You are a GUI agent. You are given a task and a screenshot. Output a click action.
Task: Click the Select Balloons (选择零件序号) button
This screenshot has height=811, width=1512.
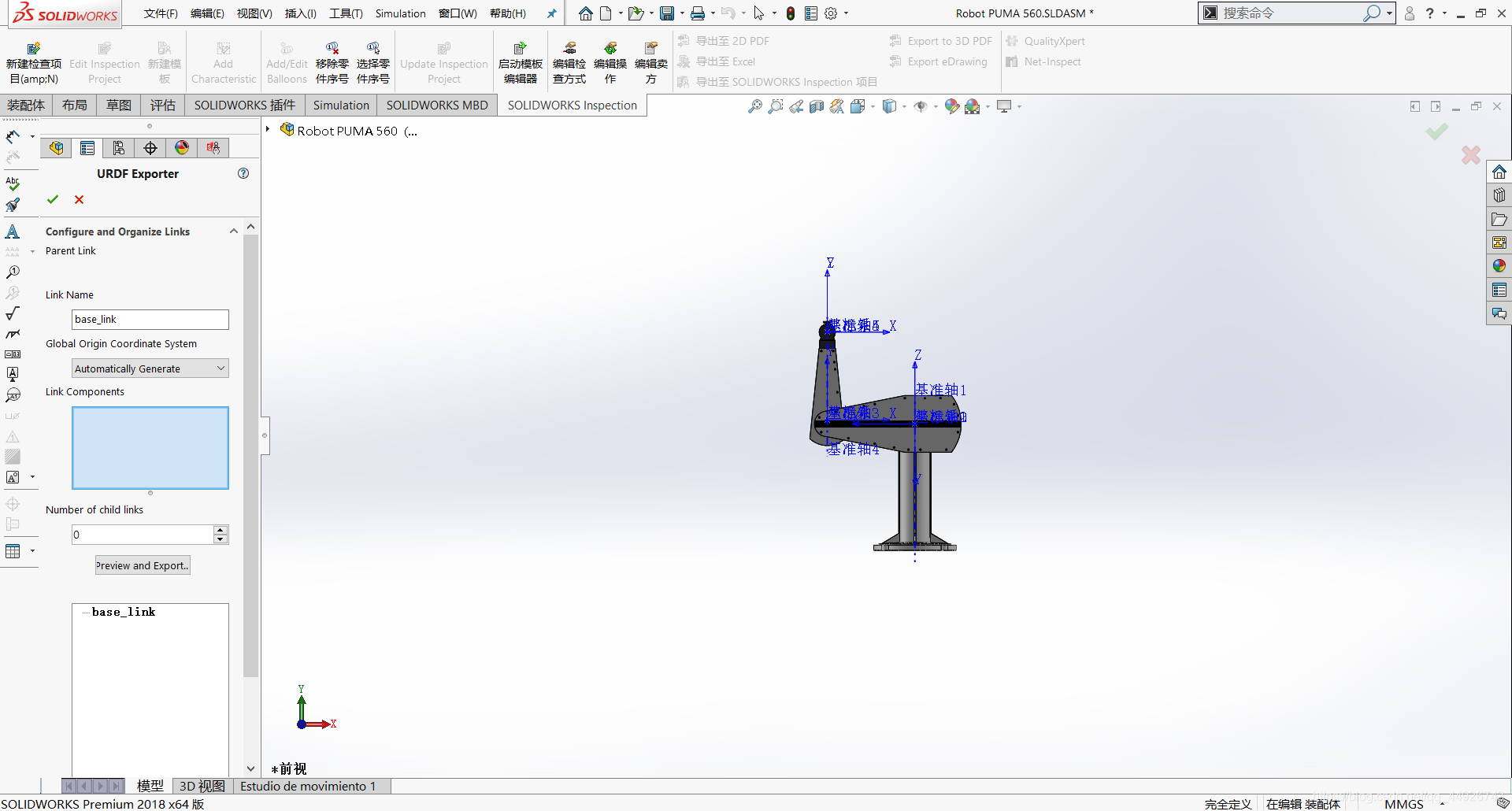(373, 63)
